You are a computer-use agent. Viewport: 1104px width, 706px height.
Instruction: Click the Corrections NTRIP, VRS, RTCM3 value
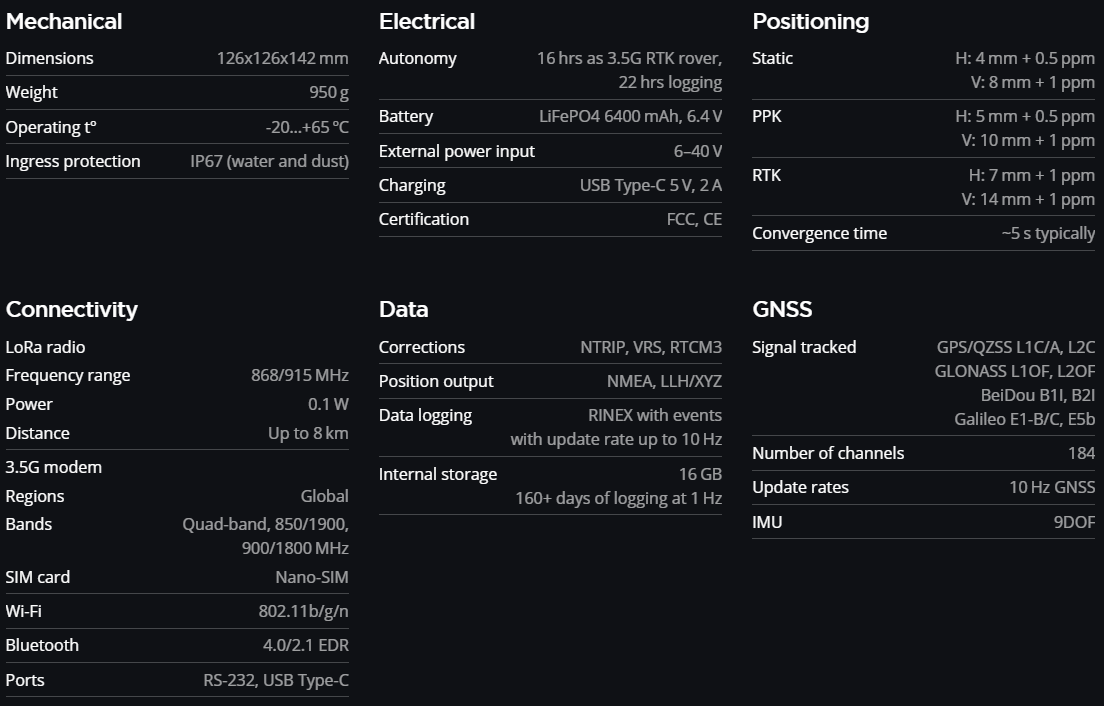[x=650, y=347]
